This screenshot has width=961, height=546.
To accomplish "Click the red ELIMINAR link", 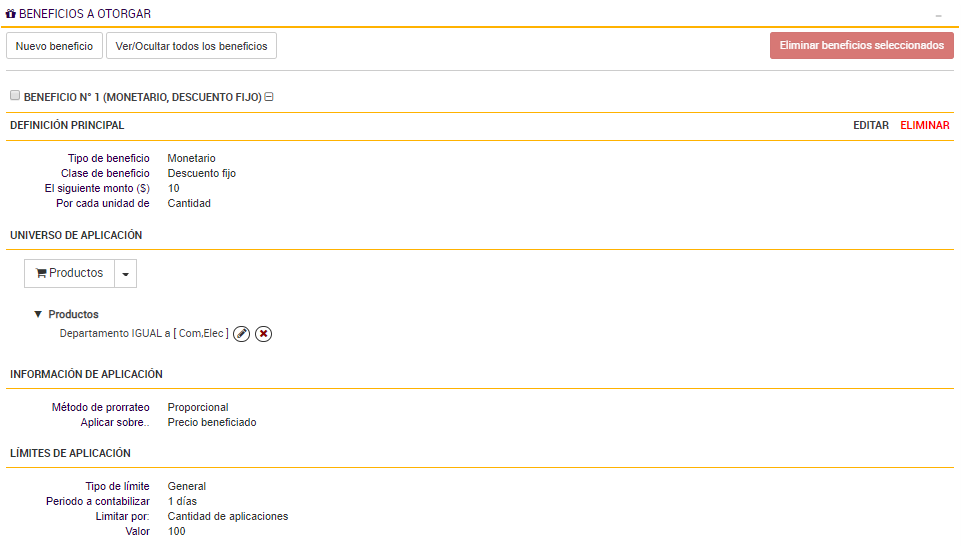I will coord(925,126).
